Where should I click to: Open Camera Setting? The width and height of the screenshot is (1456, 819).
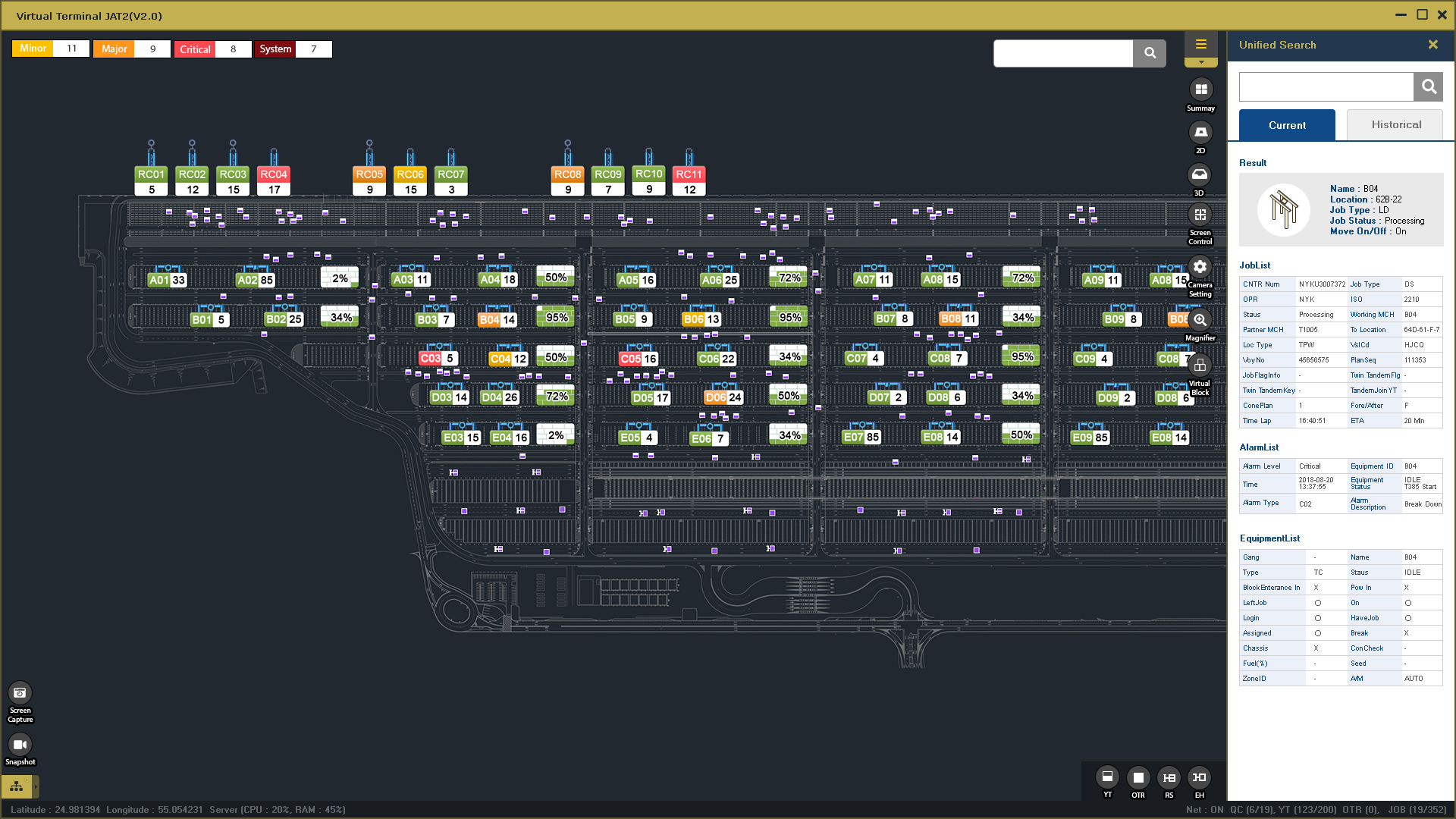click(x=1200, y=268)
